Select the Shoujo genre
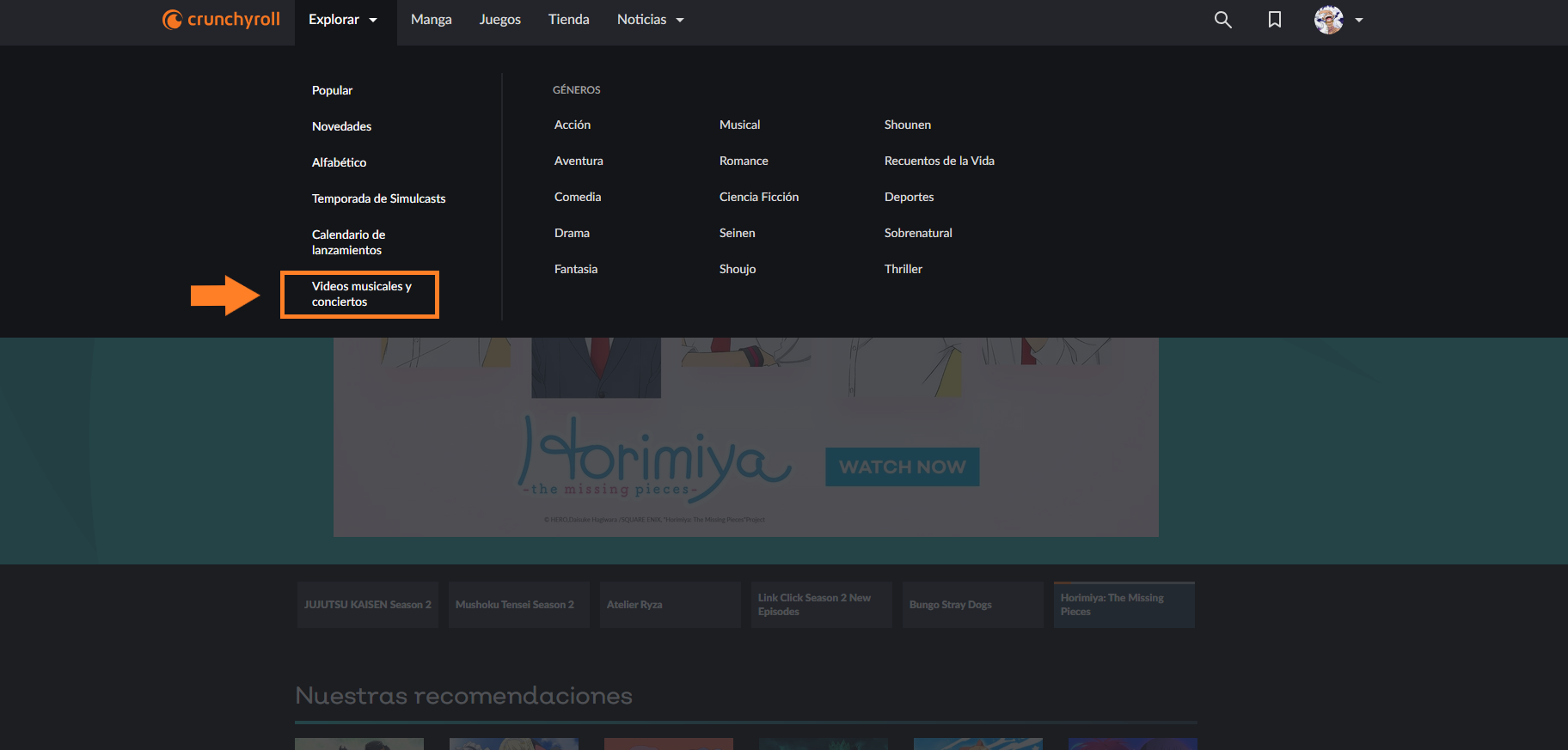The width and height of the screenshot is (1568, 750). [738, 269]
